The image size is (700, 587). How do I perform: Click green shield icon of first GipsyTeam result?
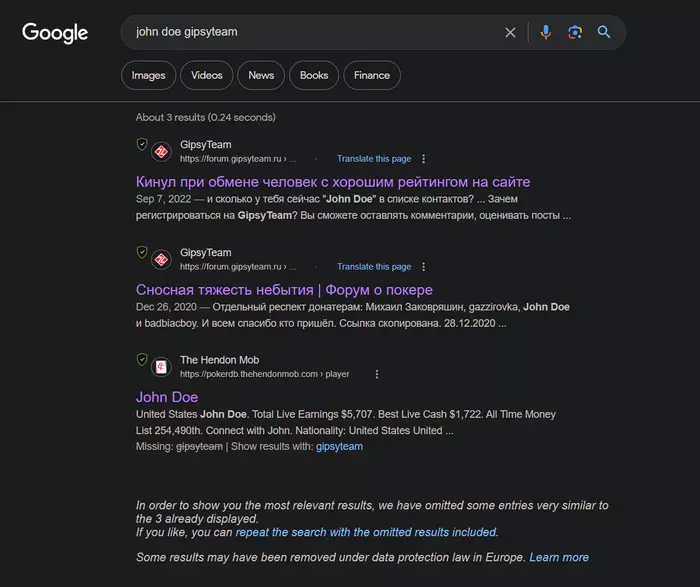coord(142,145)
